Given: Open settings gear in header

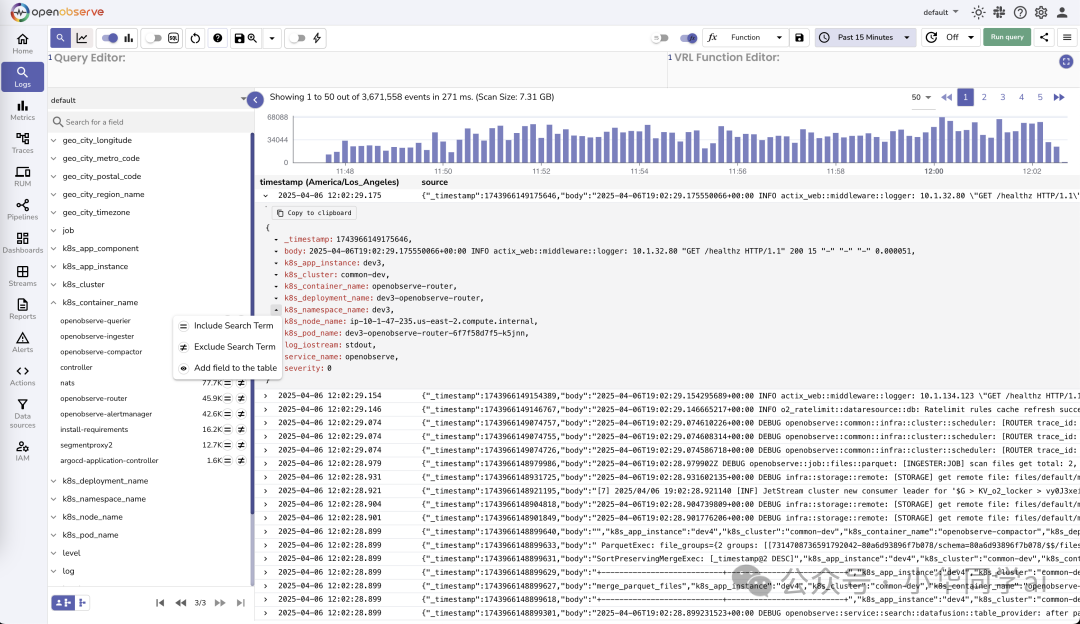Looking at the screenshot, I should coord(1041,12).
